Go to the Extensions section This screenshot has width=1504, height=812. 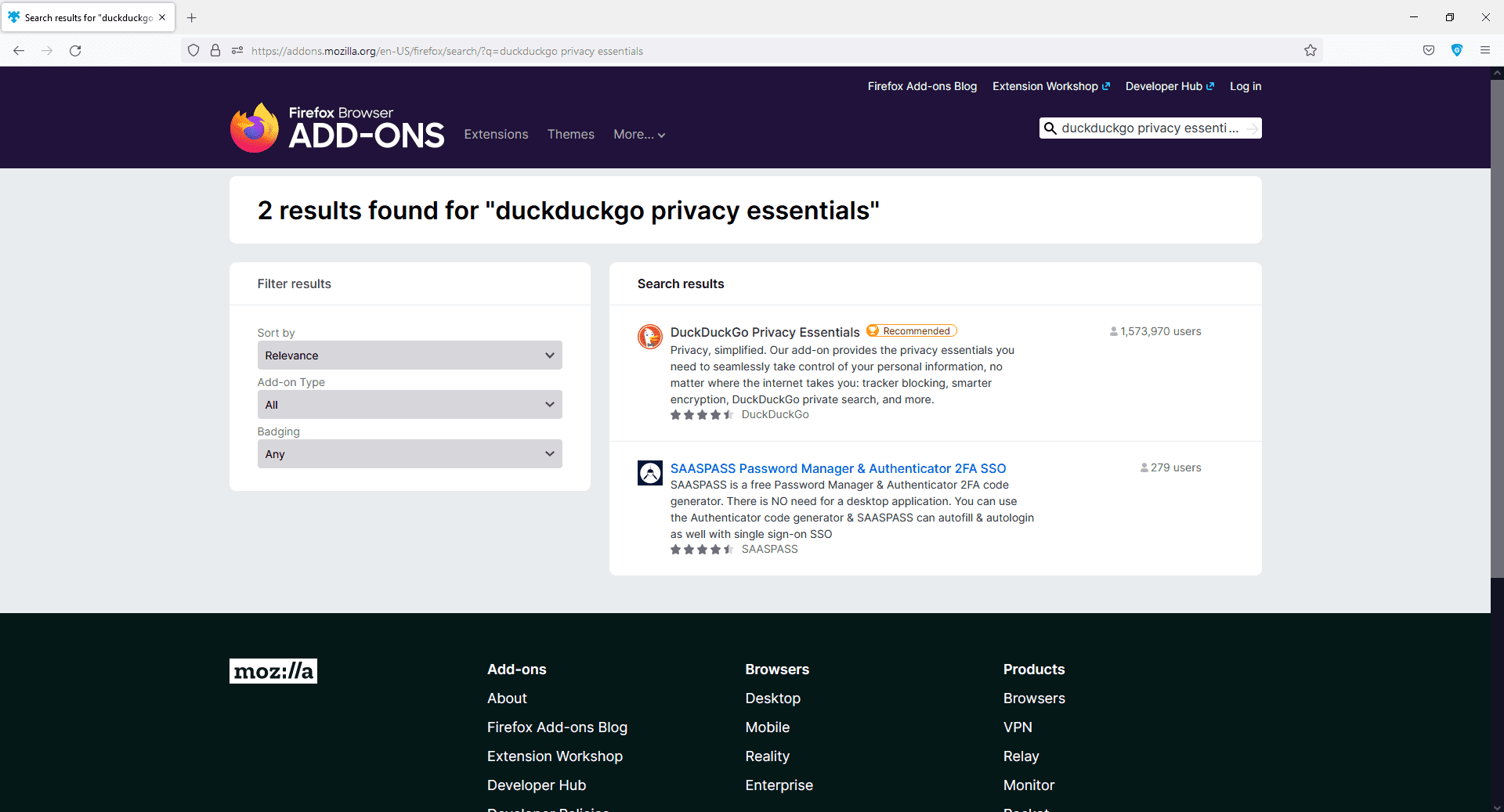(x=496, y=135)
